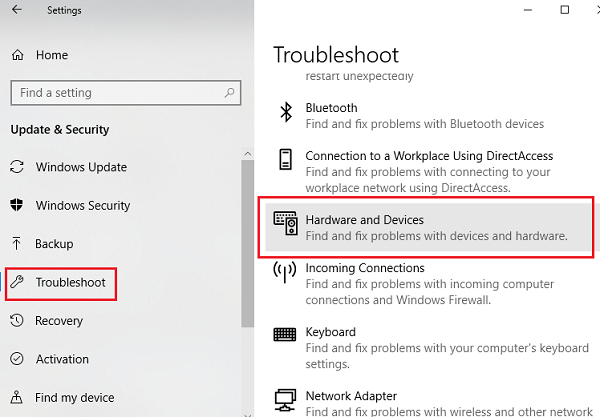Click the Windows Security shield icon

tap(16, 205)
